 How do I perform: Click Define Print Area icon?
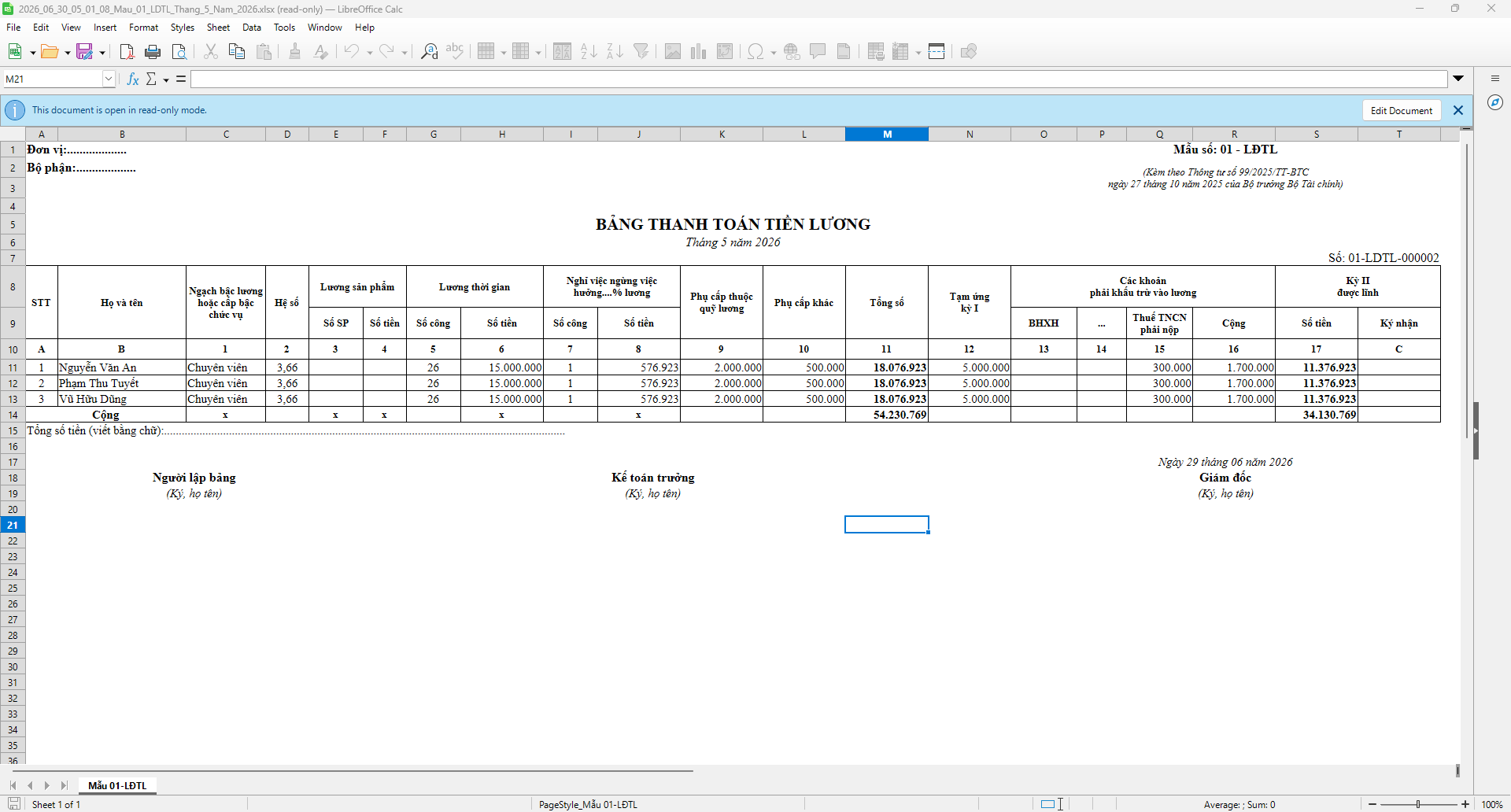(x=876, y=52)
